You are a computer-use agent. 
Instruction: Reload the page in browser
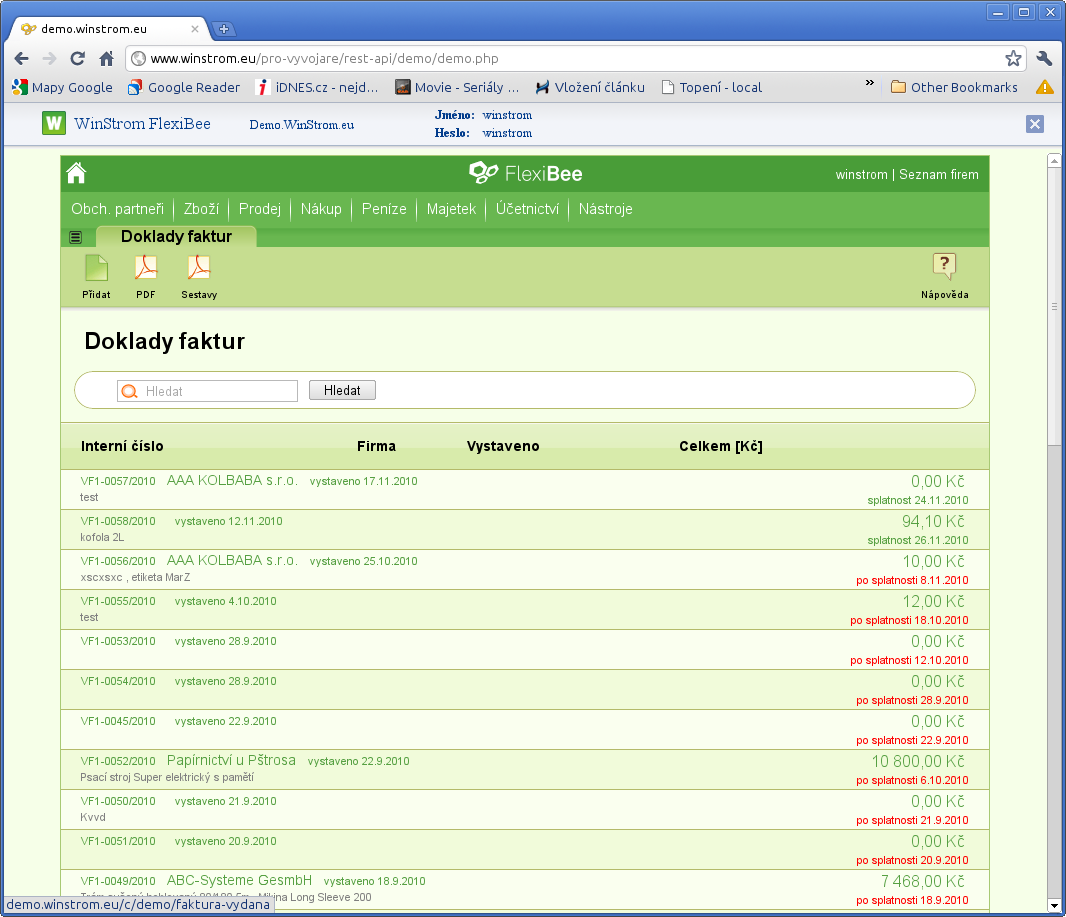tap(78, 58)
